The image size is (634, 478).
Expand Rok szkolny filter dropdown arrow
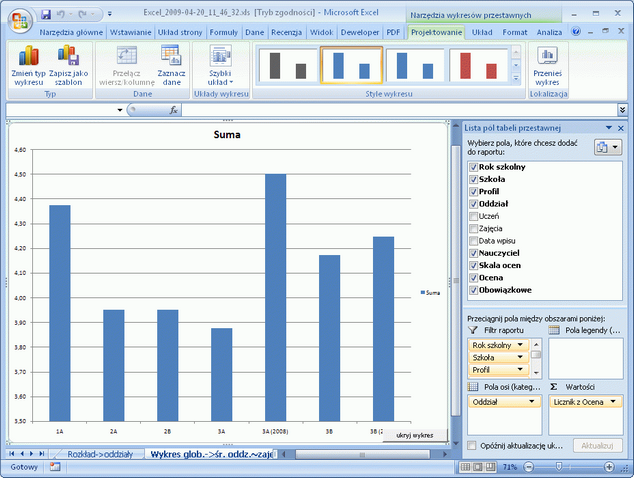pyautogui.click(x=520, y=345)
